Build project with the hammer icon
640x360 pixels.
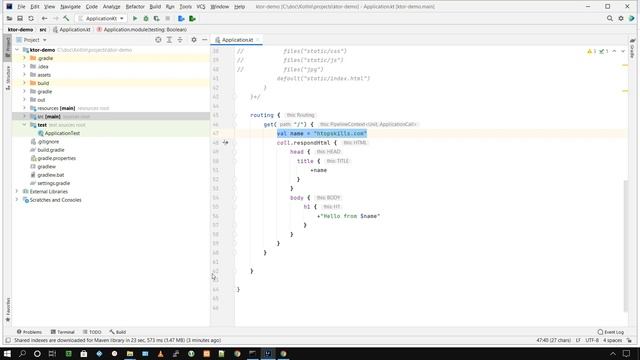[67, 18]
